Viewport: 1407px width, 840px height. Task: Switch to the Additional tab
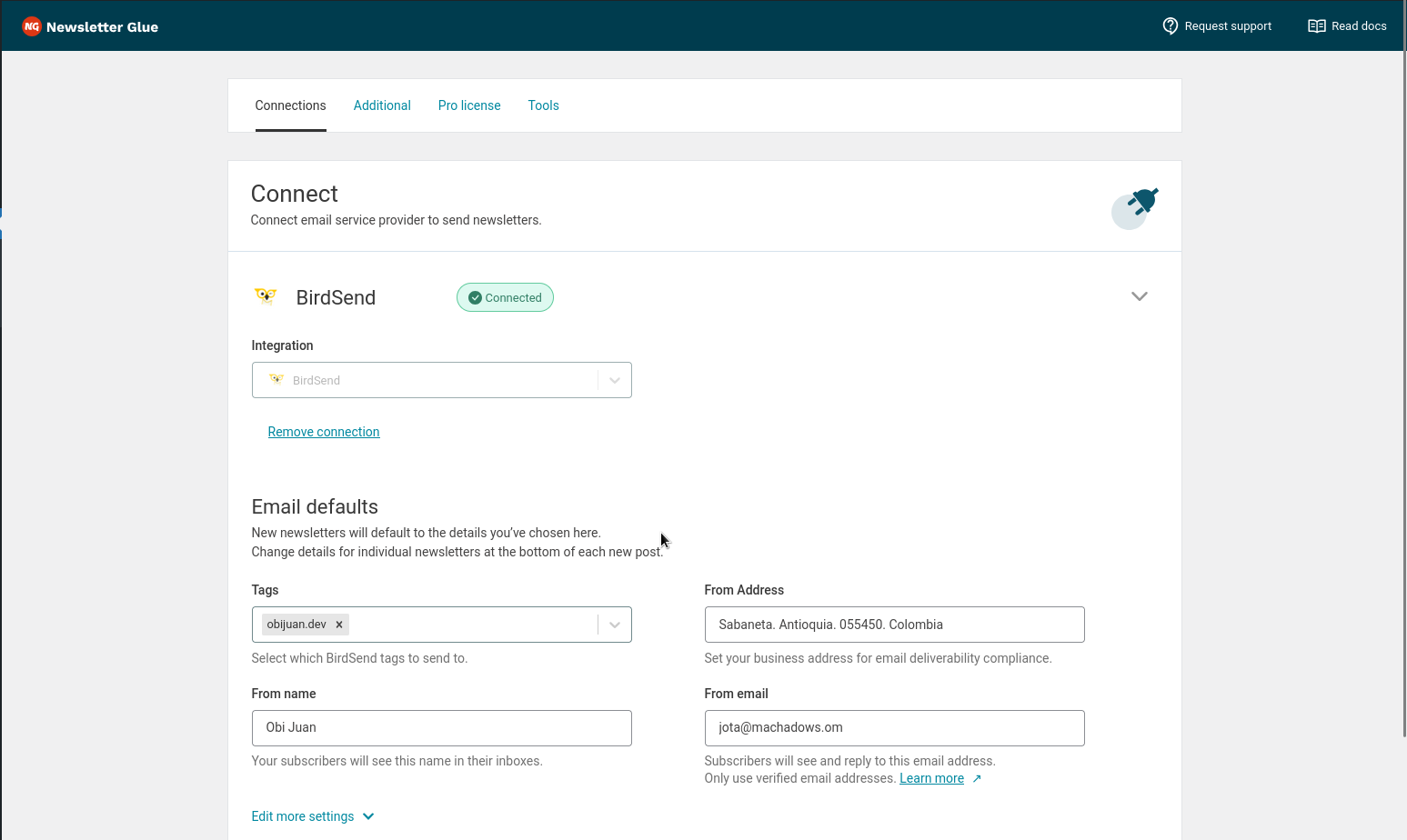(382, 105)
